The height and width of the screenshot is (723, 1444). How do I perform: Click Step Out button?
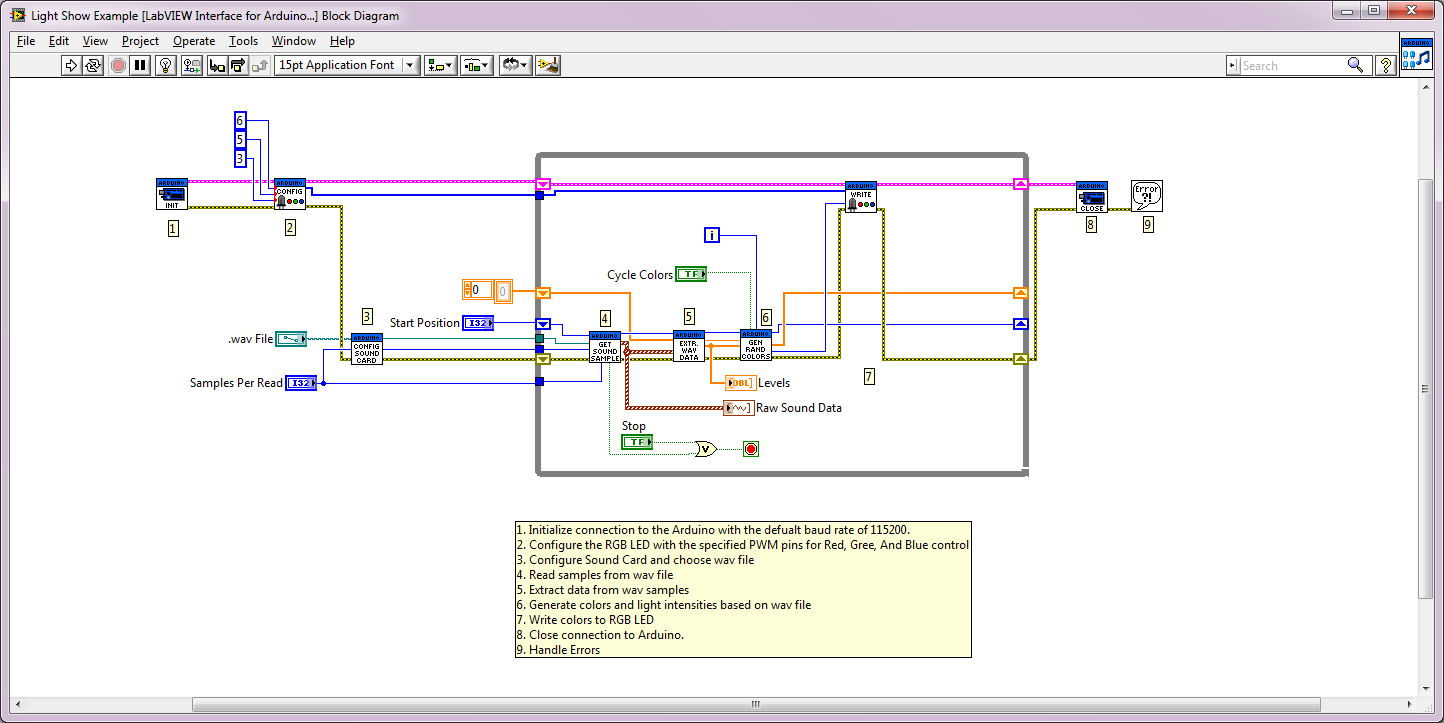click(260, 65)
